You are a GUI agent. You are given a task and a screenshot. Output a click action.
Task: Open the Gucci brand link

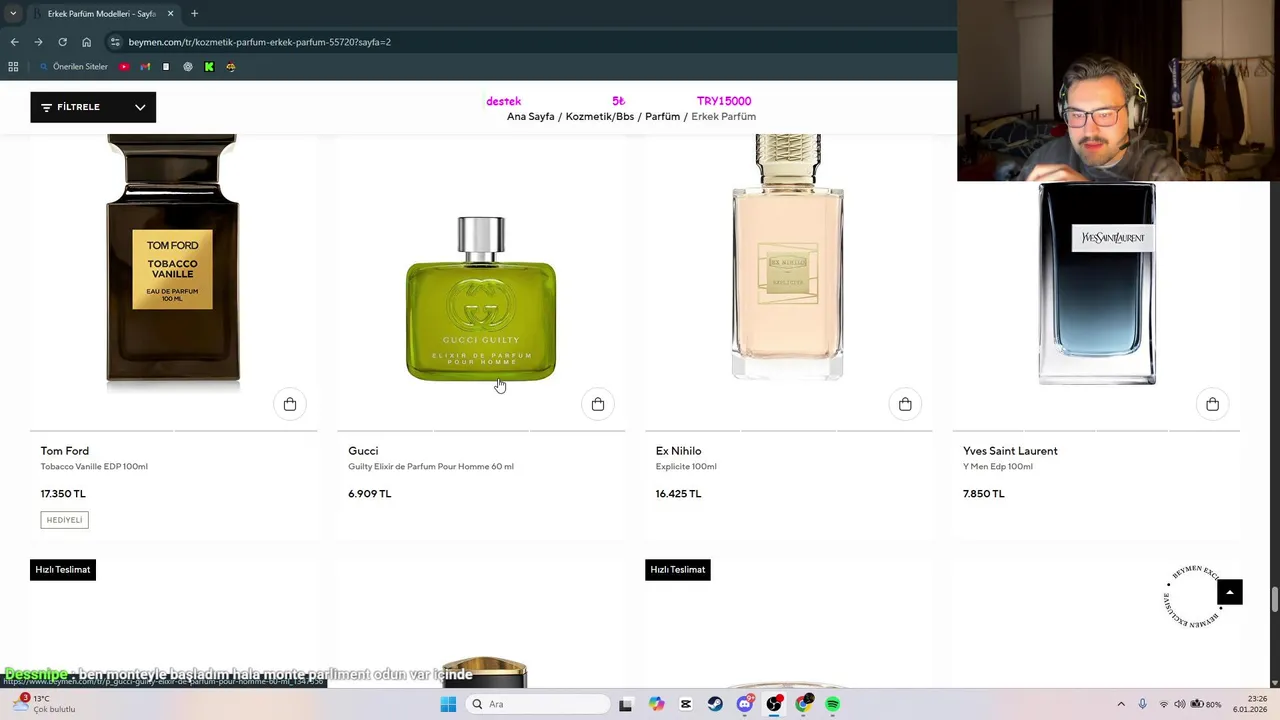pos(363,451)
